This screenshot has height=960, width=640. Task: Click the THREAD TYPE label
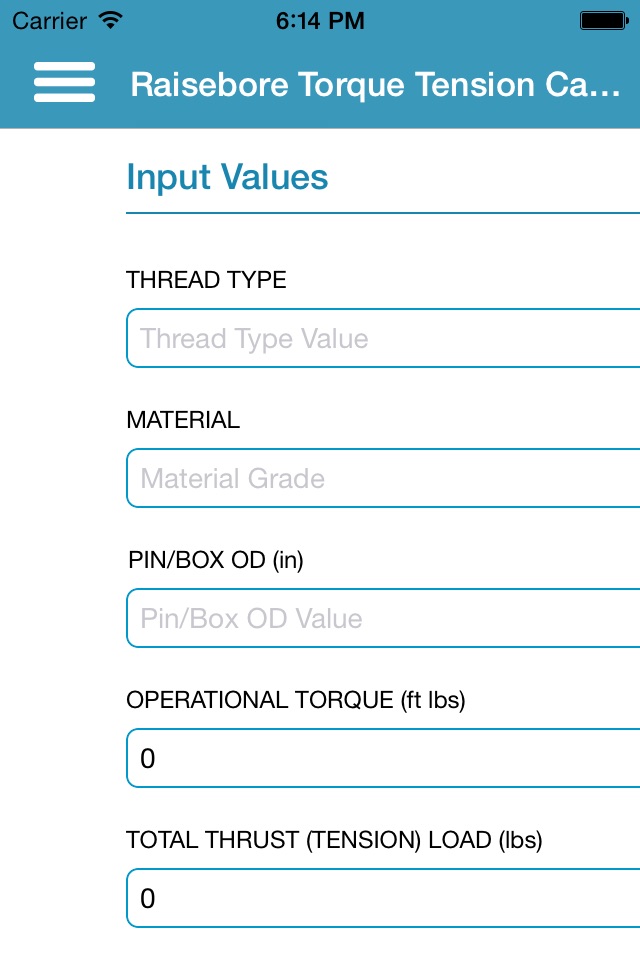point(206,280)
